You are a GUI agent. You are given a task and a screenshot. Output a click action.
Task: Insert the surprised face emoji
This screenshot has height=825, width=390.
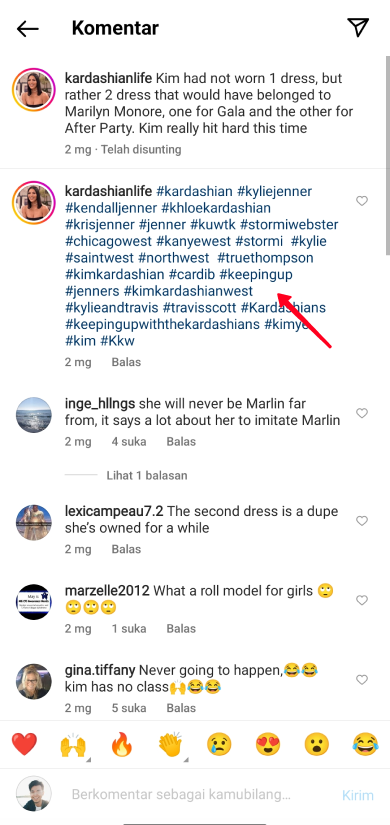pos(316,744)
